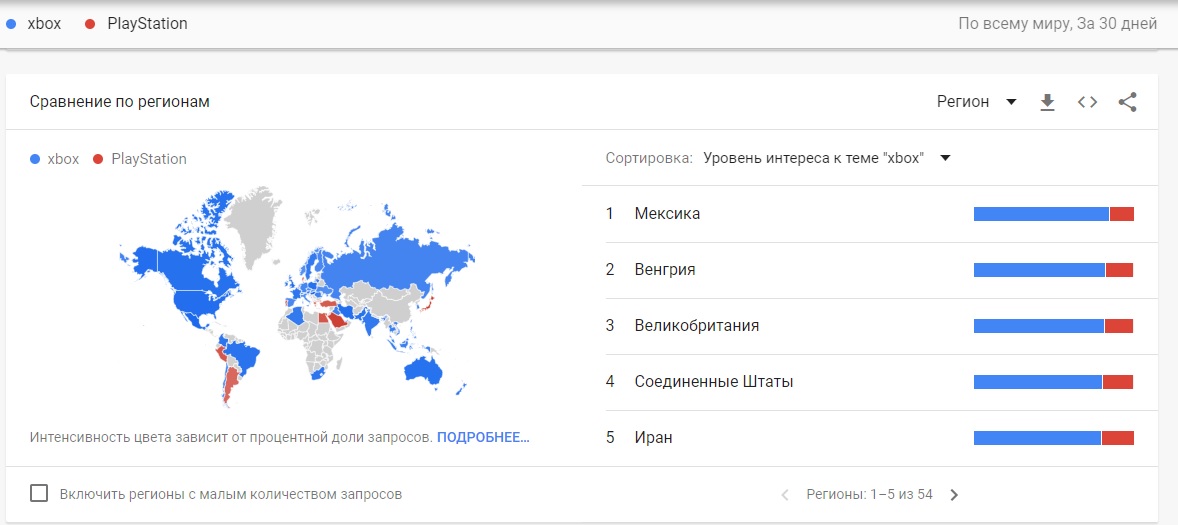Open the ПОДРОБНЕЕ link

coord(483,437)
